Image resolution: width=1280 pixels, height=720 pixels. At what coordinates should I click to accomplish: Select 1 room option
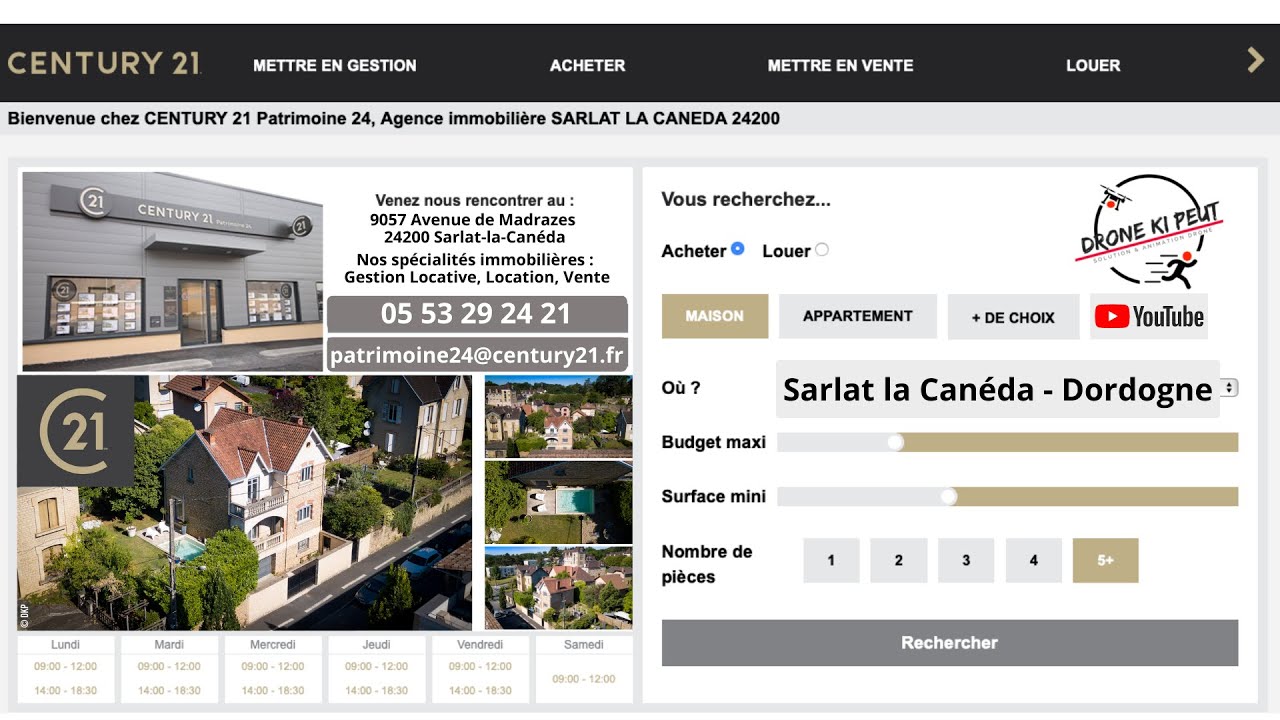tap(831, 560)
